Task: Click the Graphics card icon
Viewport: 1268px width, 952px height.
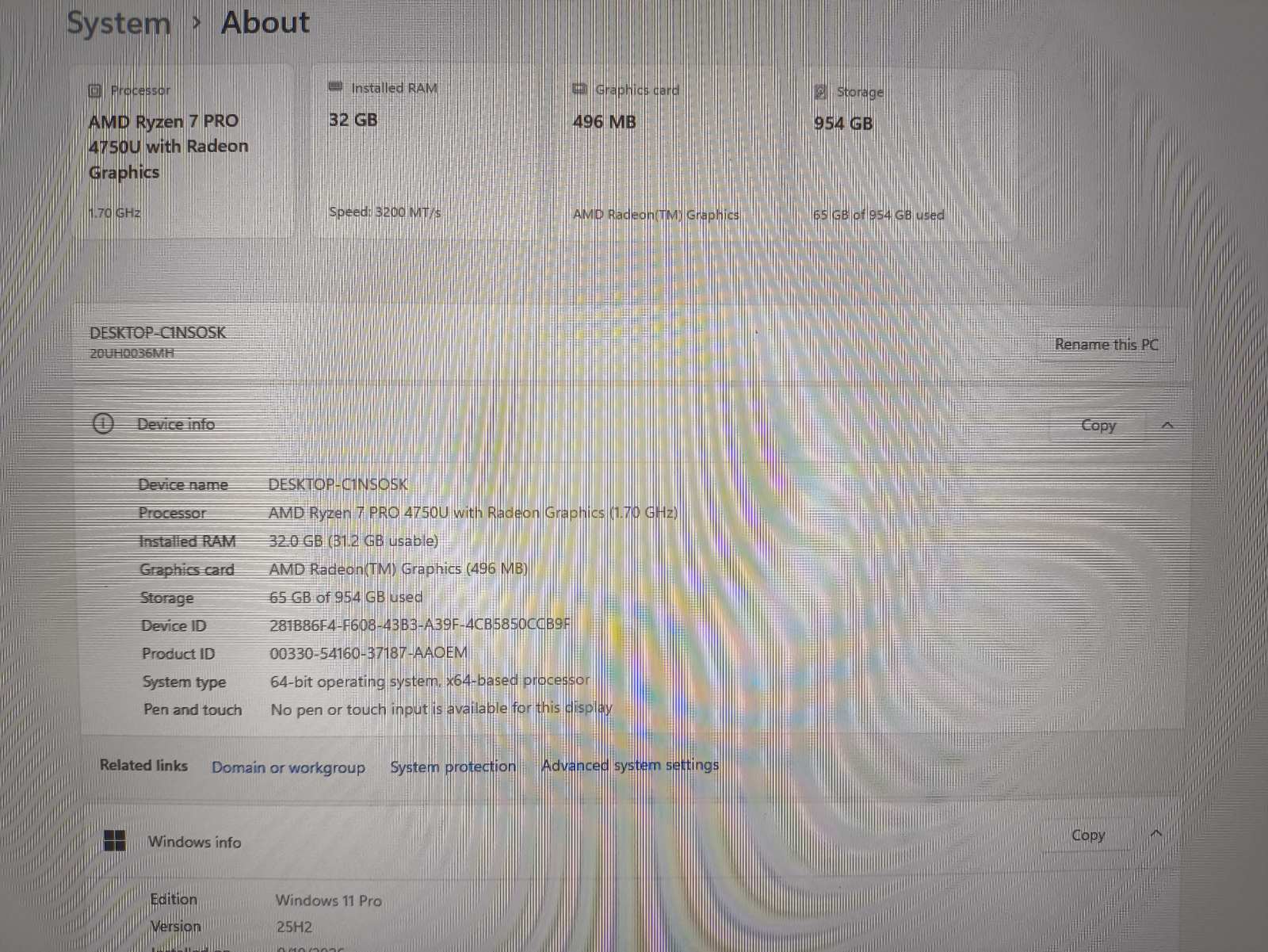Action: 579,89
